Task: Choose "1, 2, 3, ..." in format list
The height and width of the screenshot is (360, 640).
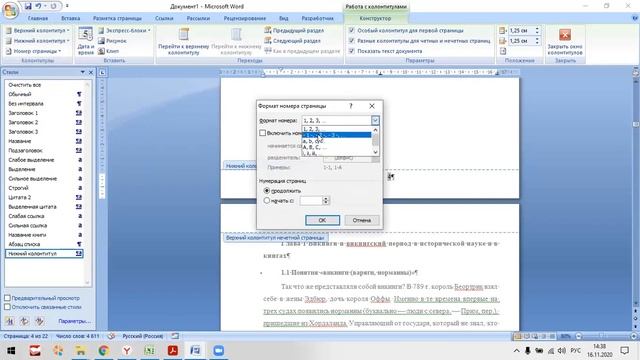Action: (x=336, y=129)
